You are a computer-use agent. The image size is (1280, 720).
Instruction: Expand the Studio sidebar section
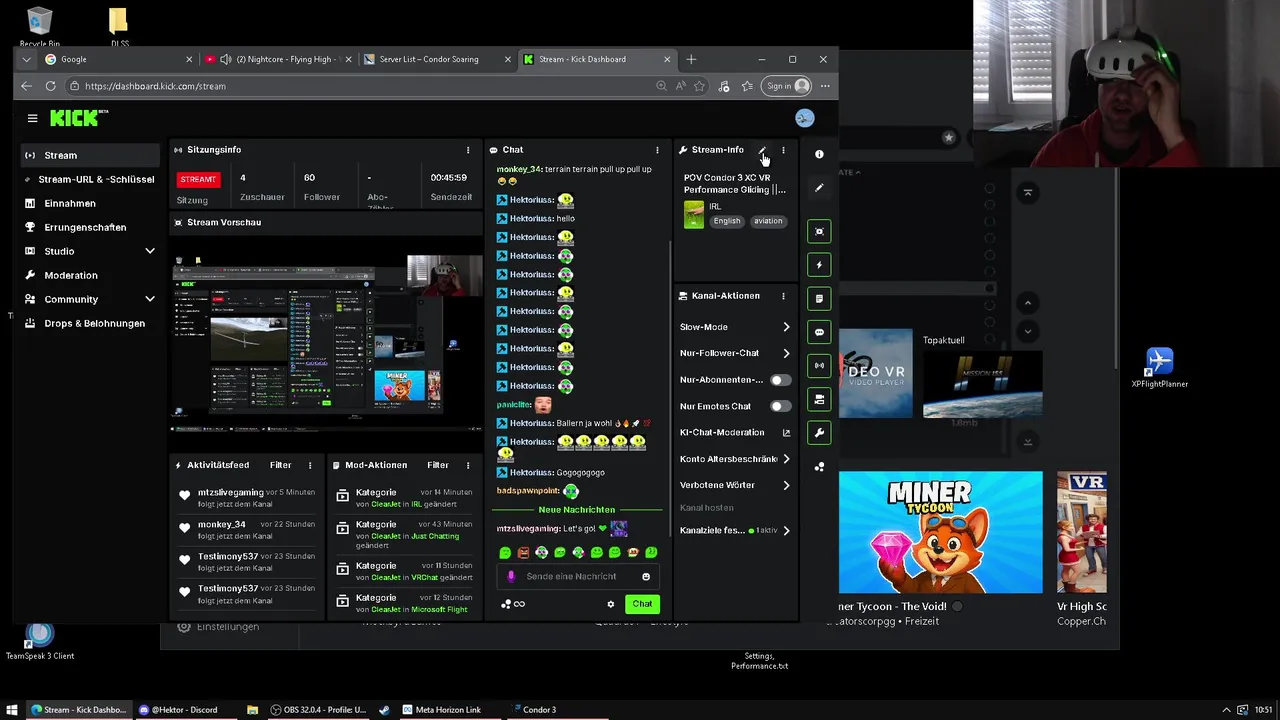(150, 251)
